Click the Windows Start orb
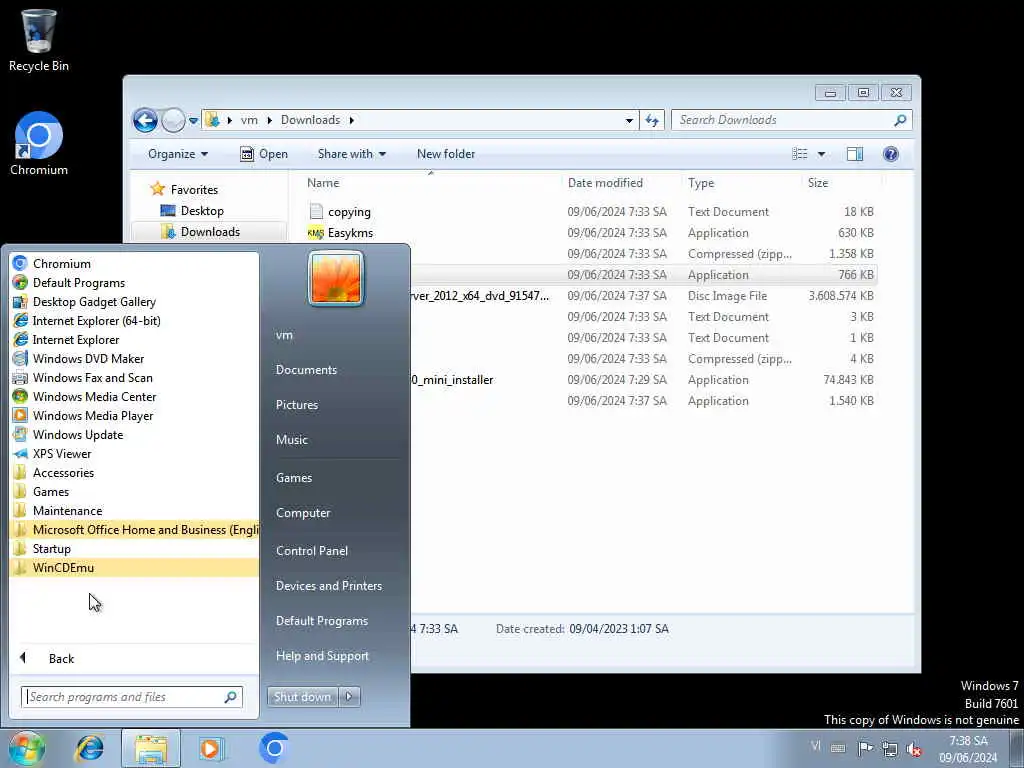Screen dimensions: 1024x768 tap(26, 748)
